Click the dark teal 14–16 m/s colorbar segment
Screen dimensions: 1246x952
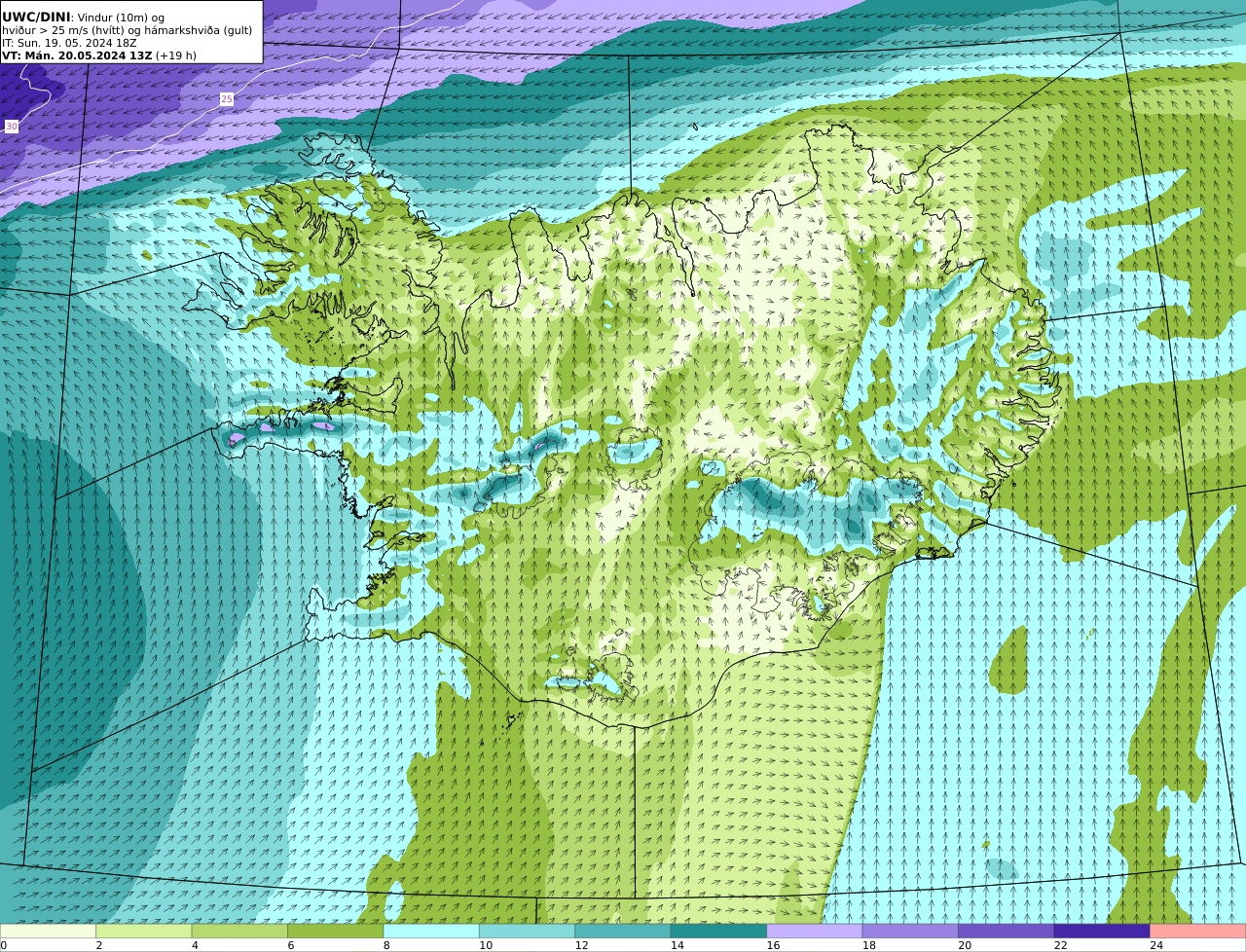pyautogui.click(x=719, y=932)
